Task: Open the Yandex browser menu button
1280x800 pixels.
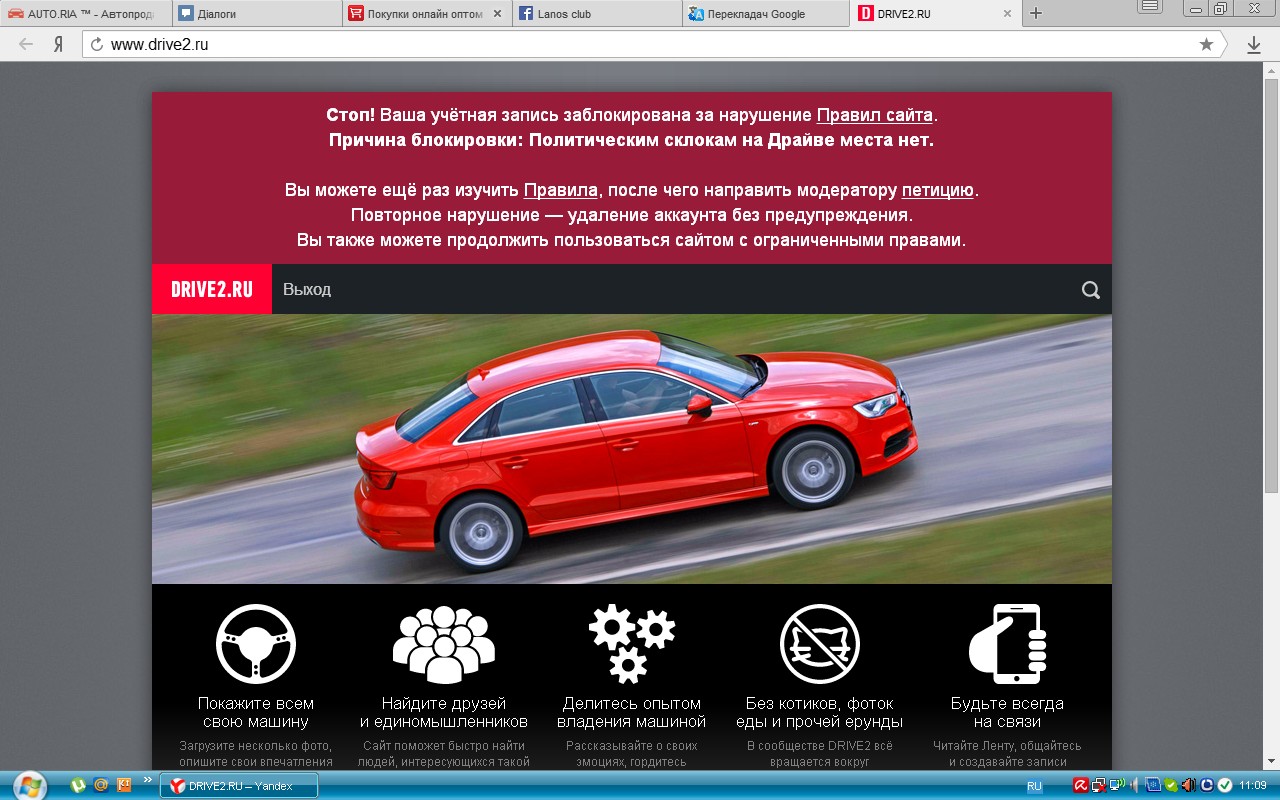Action: click(x=1151, y=7)
